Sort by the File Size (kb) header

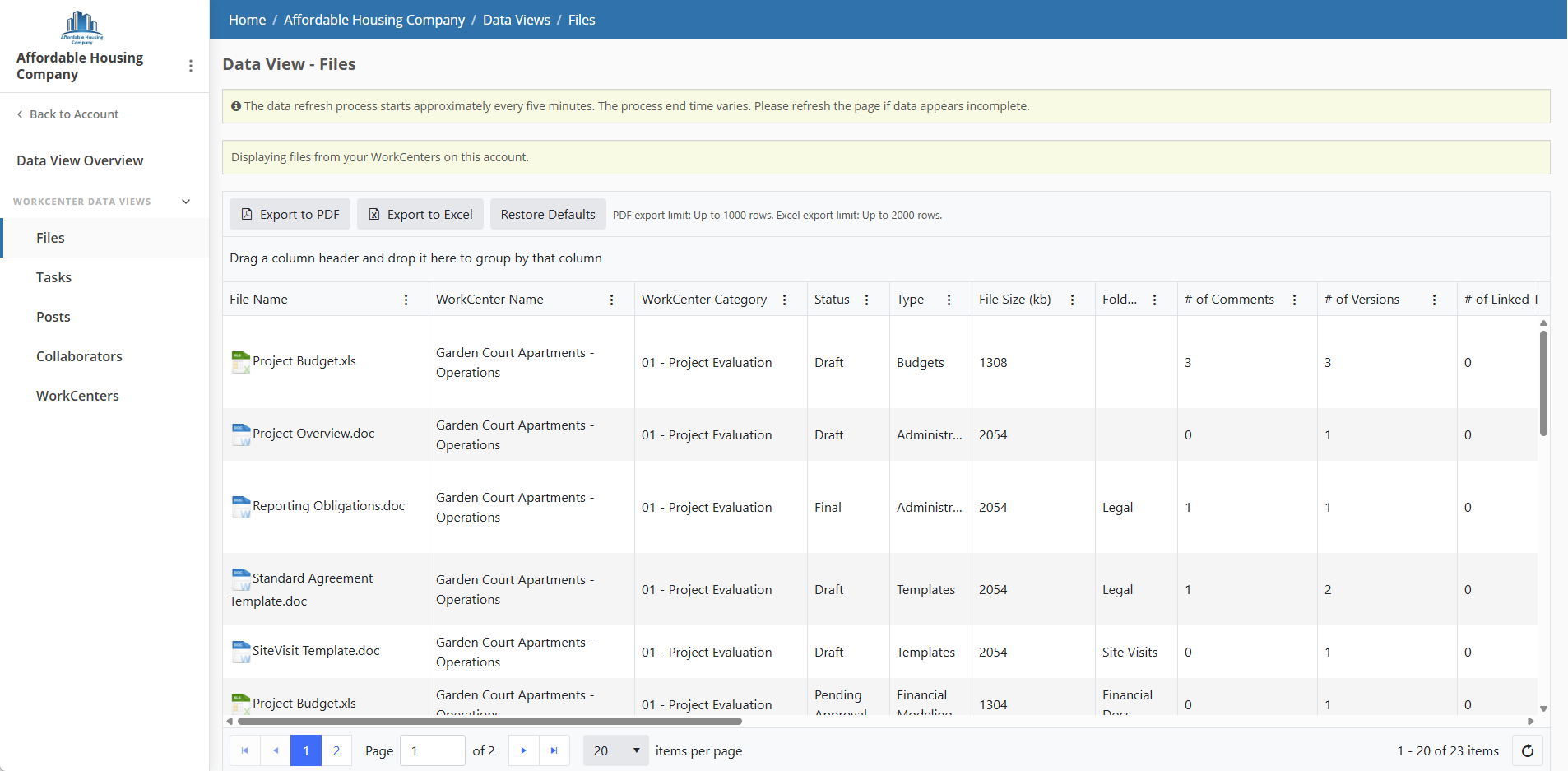coord(1015,300)
